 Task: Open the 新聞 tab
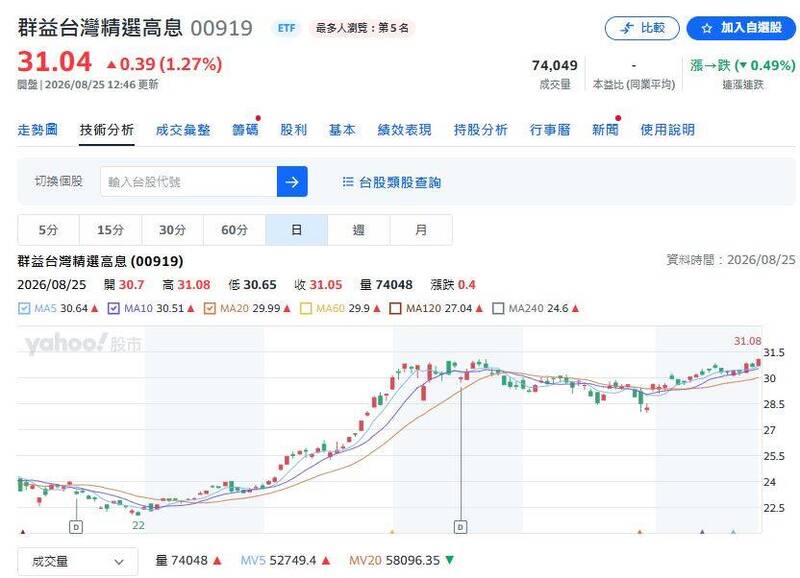605,130
